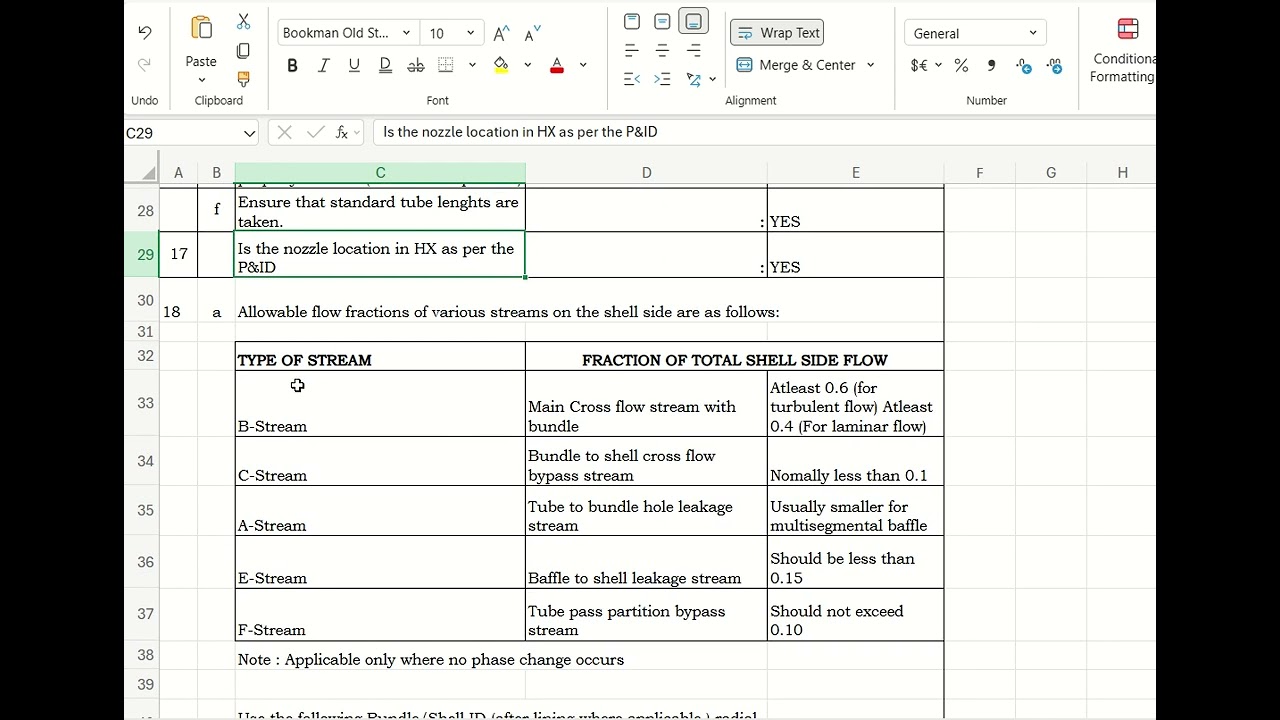
Task: Open font name dropdown
Action: pos(406,33)
